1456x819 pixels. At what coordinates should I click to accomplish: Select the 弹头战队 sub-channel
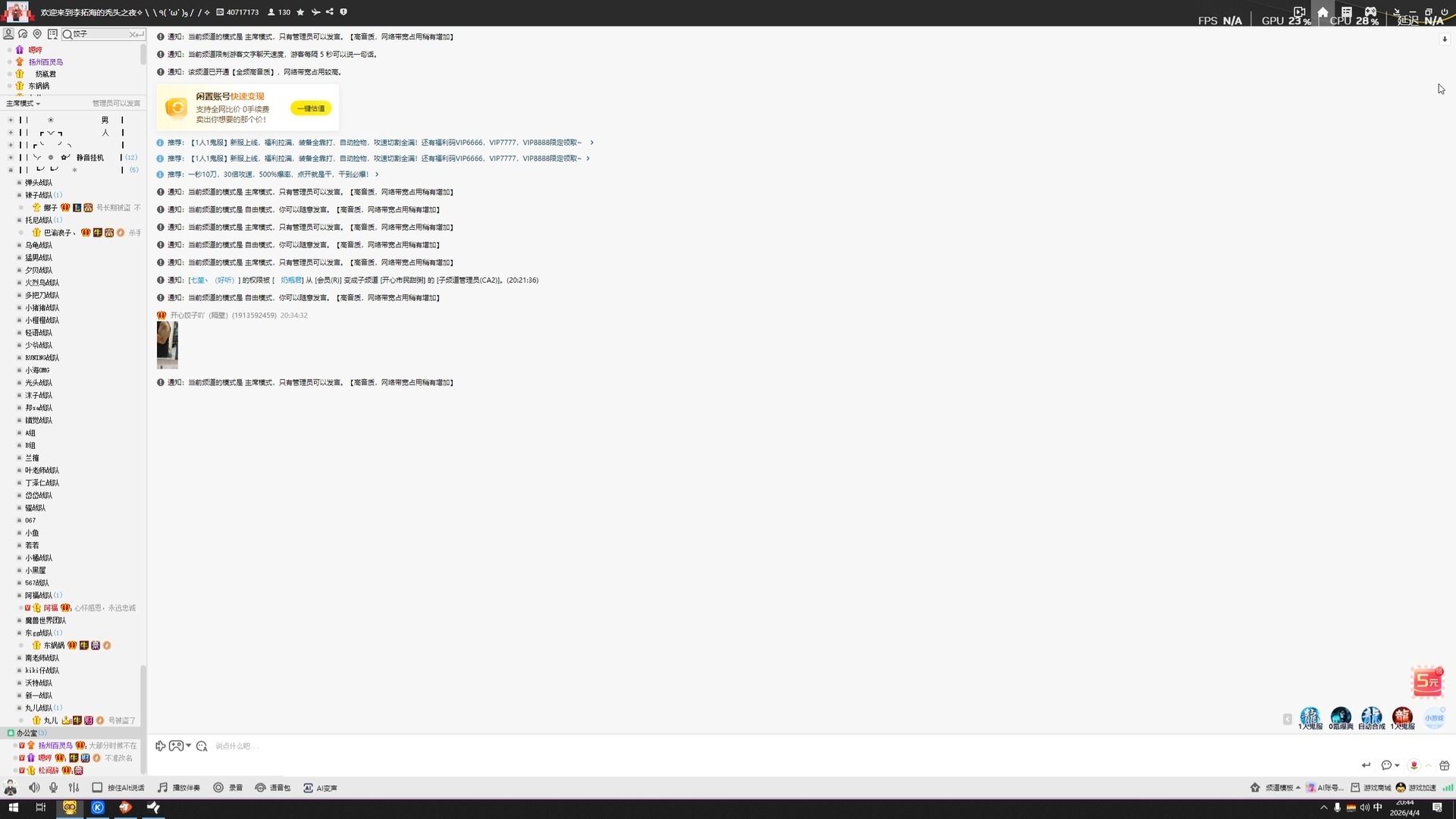tap(39, 183)
